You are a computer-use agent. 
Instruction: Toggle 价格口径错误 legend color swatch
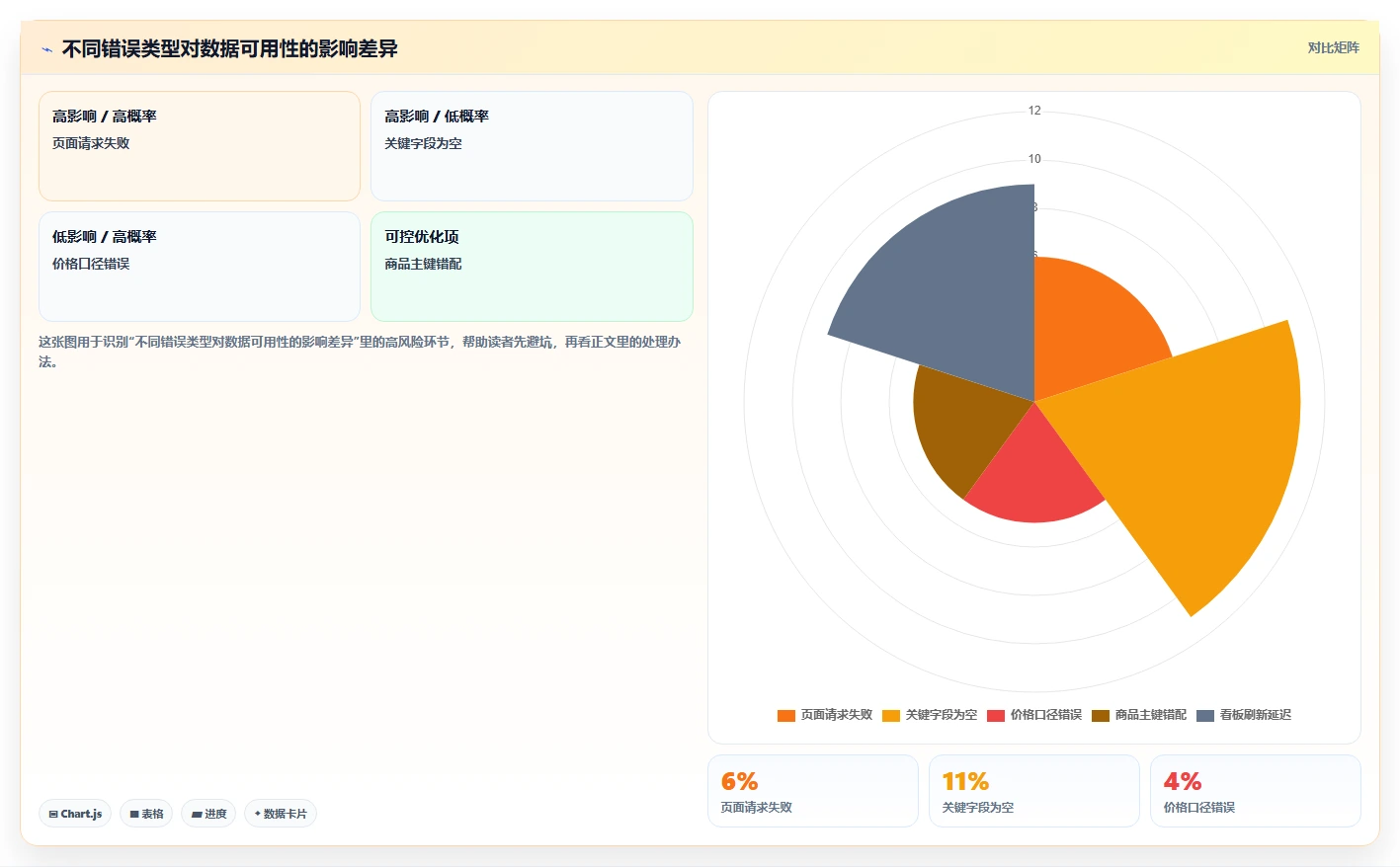click(x=996, y=715)
